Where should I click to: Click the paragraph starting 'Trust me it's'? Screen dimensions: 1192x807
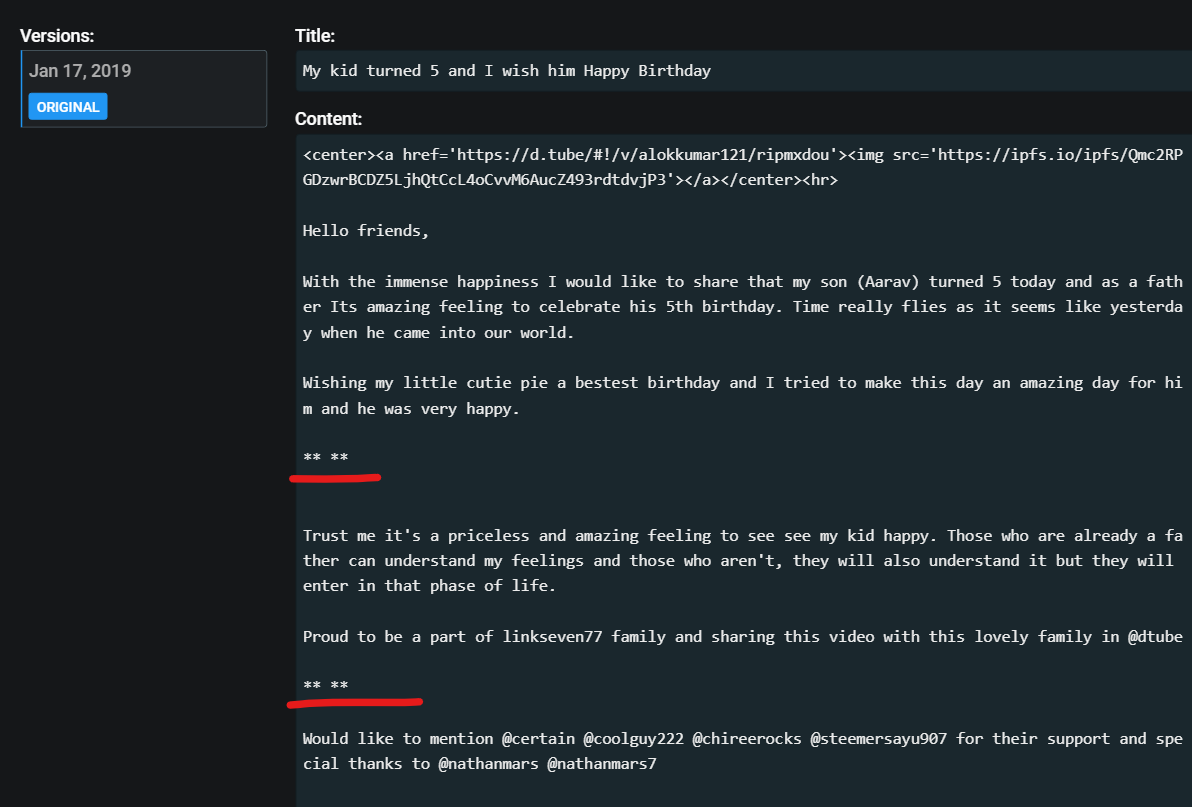click(743, 561)
